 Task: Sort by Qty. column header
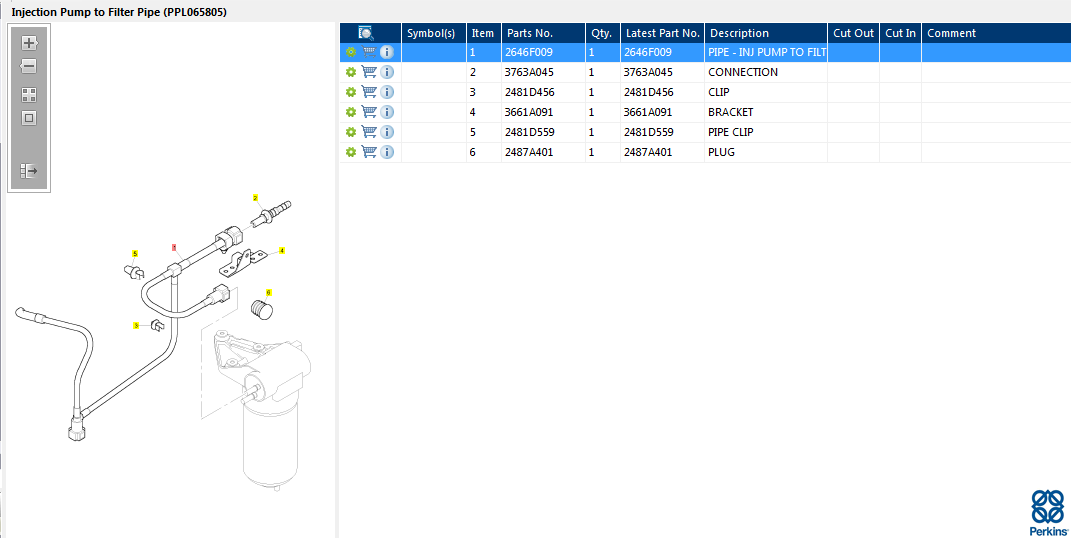click(602, 33)
